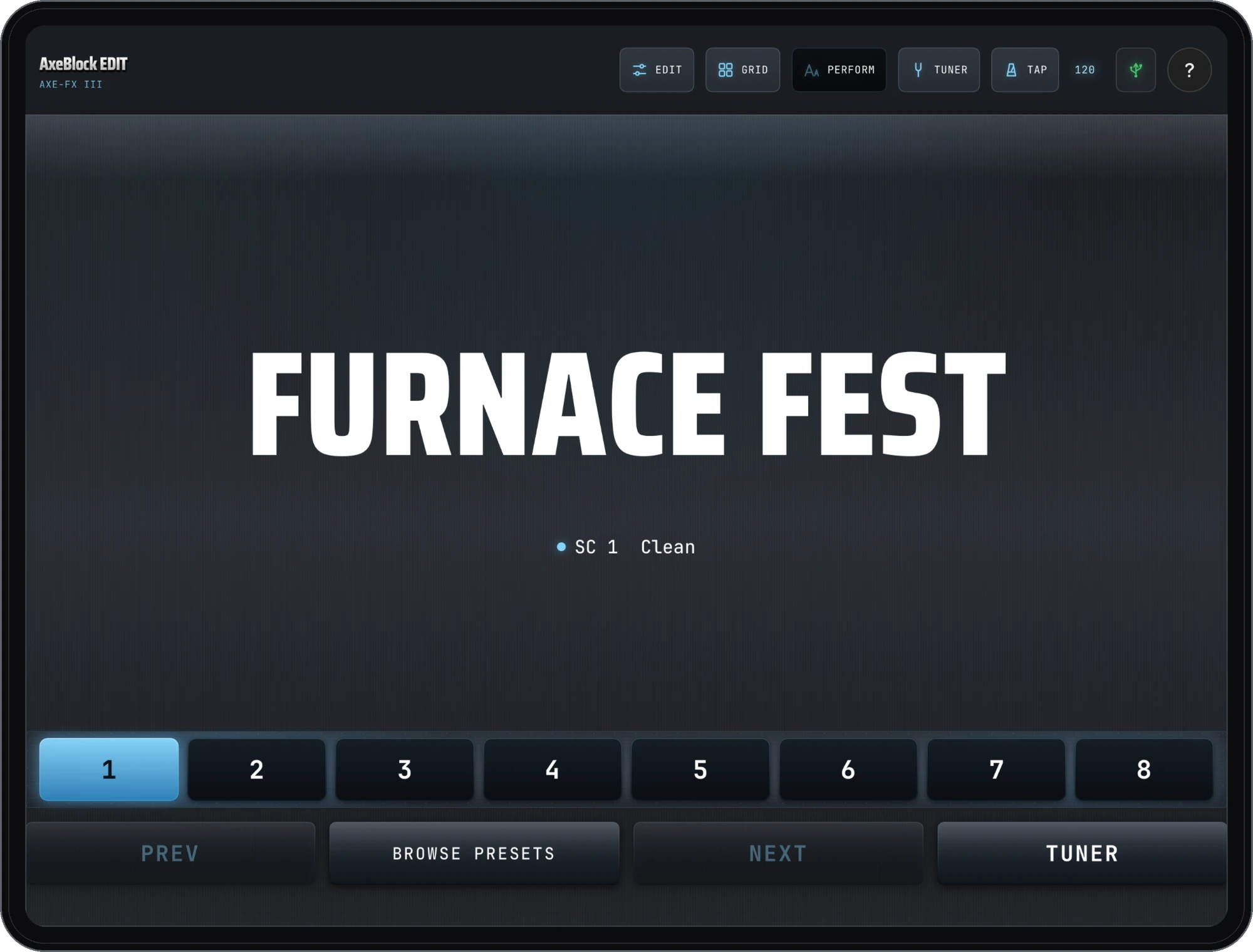
Task: Click the green USB connection icon
Action: pos(1135,70)
